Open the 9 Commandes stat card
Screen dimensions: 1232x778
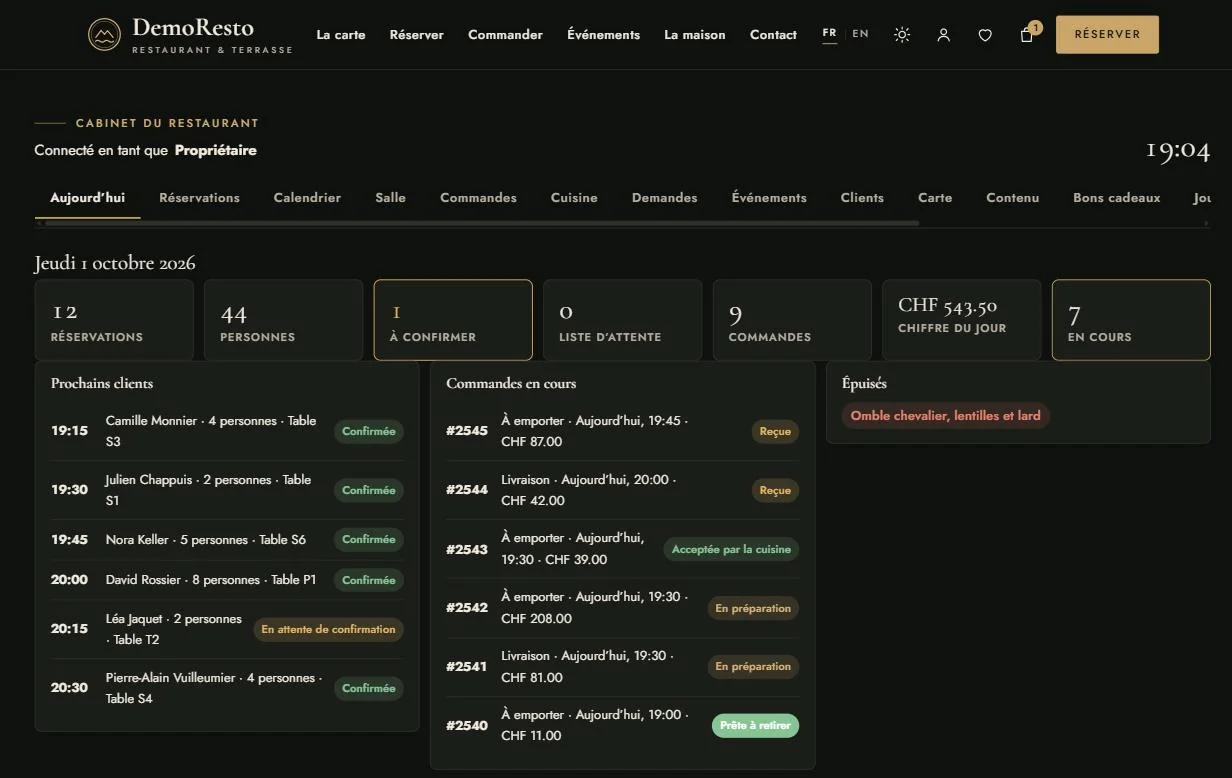click(792, 320)
